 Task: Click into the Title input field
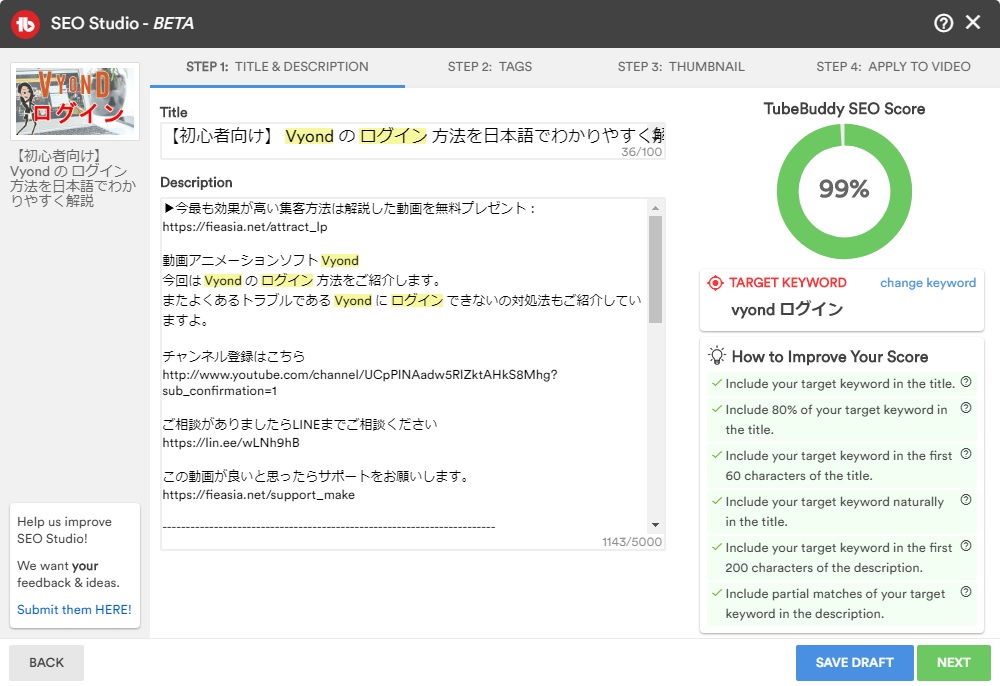point(413,140)
